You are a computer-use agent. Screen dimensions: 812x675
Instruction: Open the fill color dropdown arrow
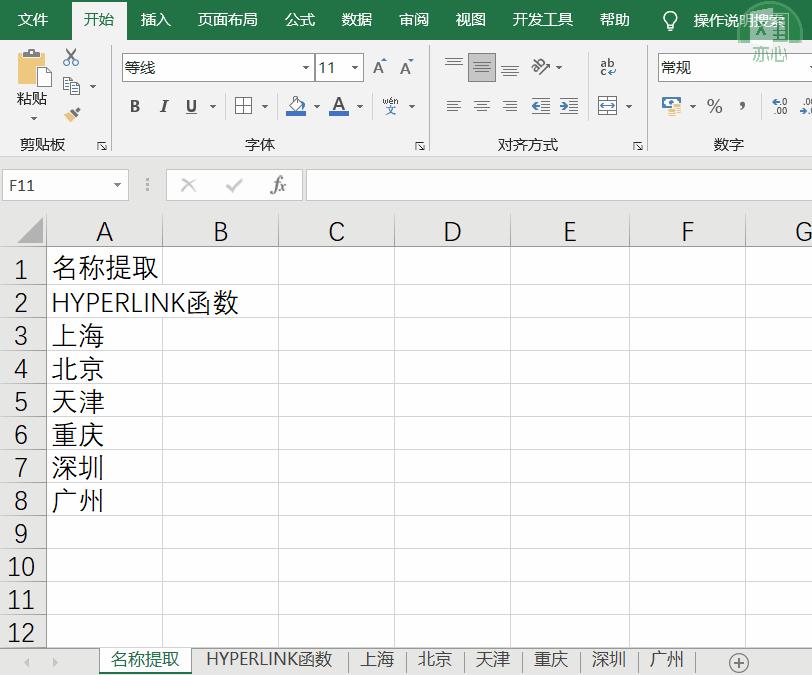click(317, 106)
